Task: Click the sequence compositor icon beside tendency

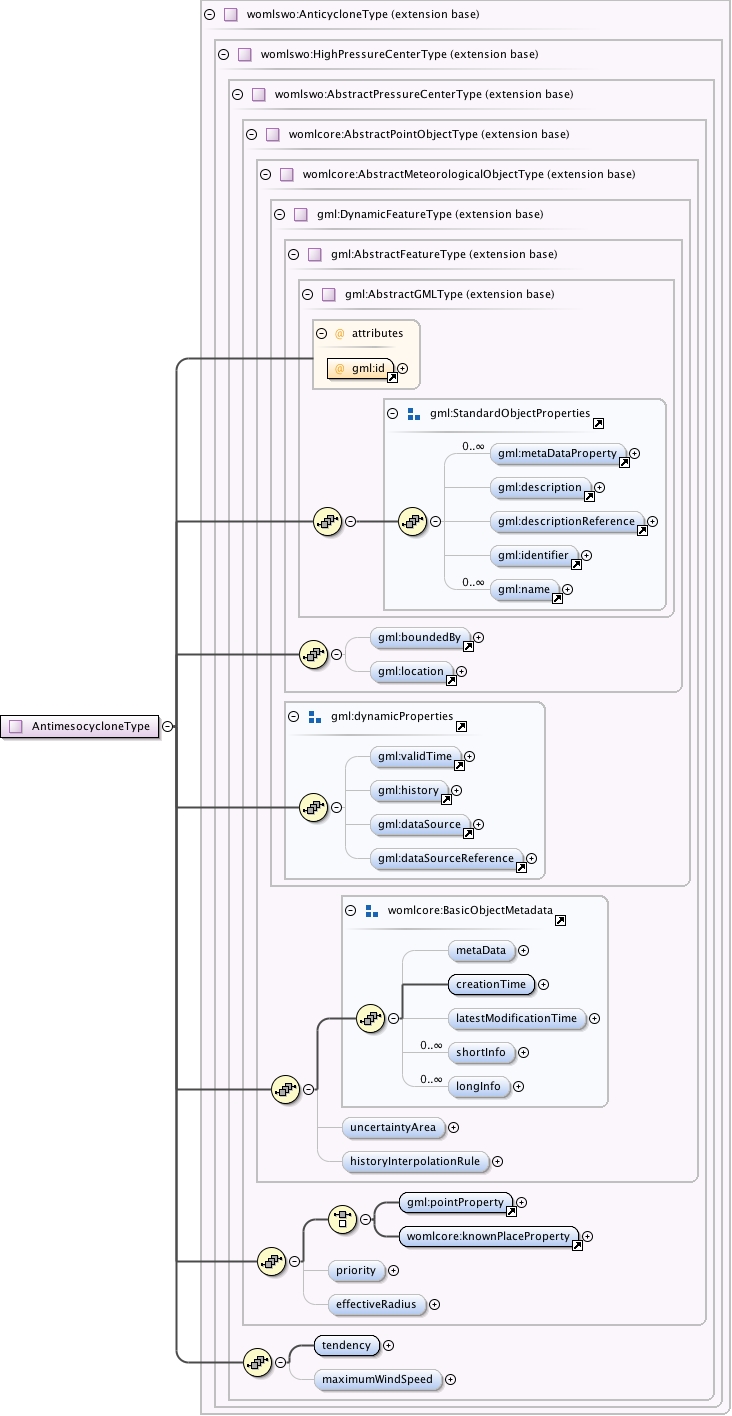Action: (259, 1361)
